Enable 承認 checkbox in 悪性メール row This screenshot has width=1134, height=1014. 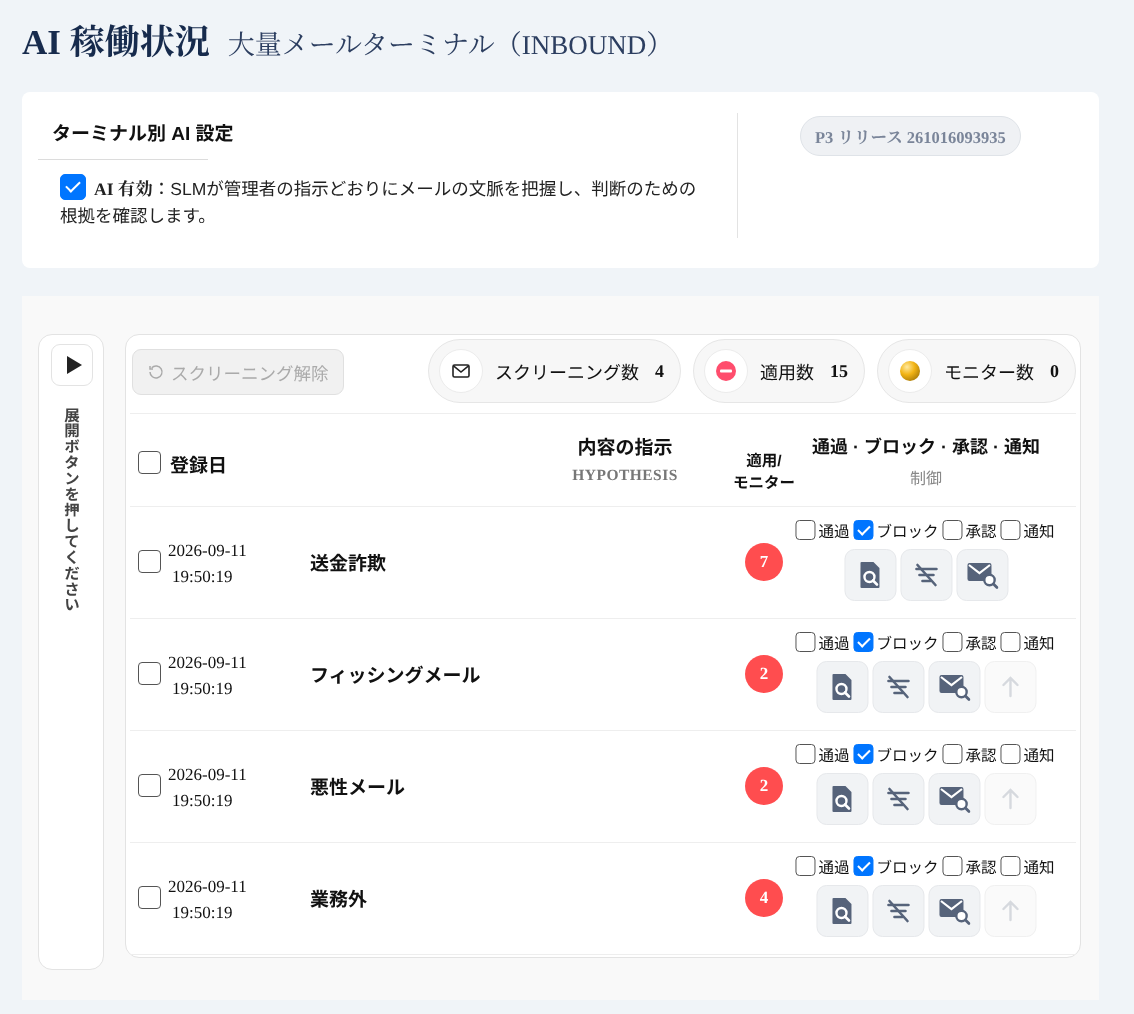point(952,754)
